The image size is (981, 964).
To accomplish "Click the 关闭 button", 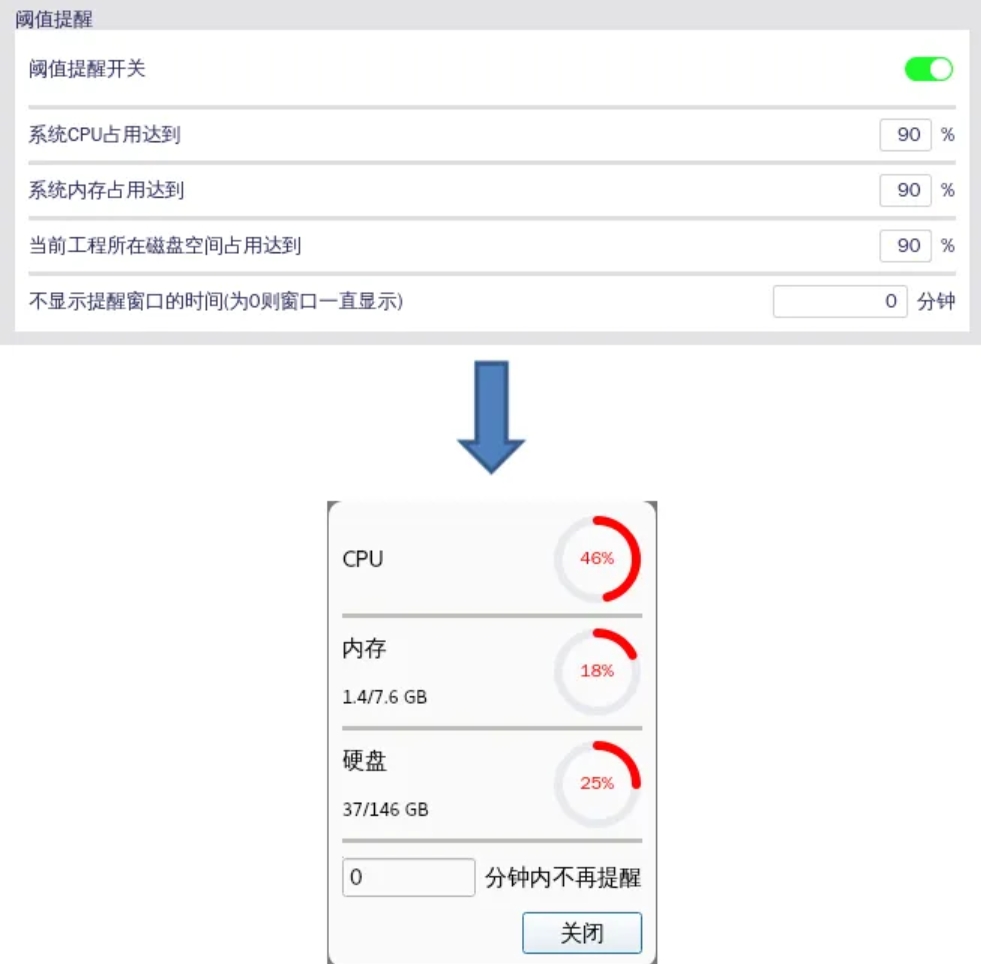I will coord(582,933).
